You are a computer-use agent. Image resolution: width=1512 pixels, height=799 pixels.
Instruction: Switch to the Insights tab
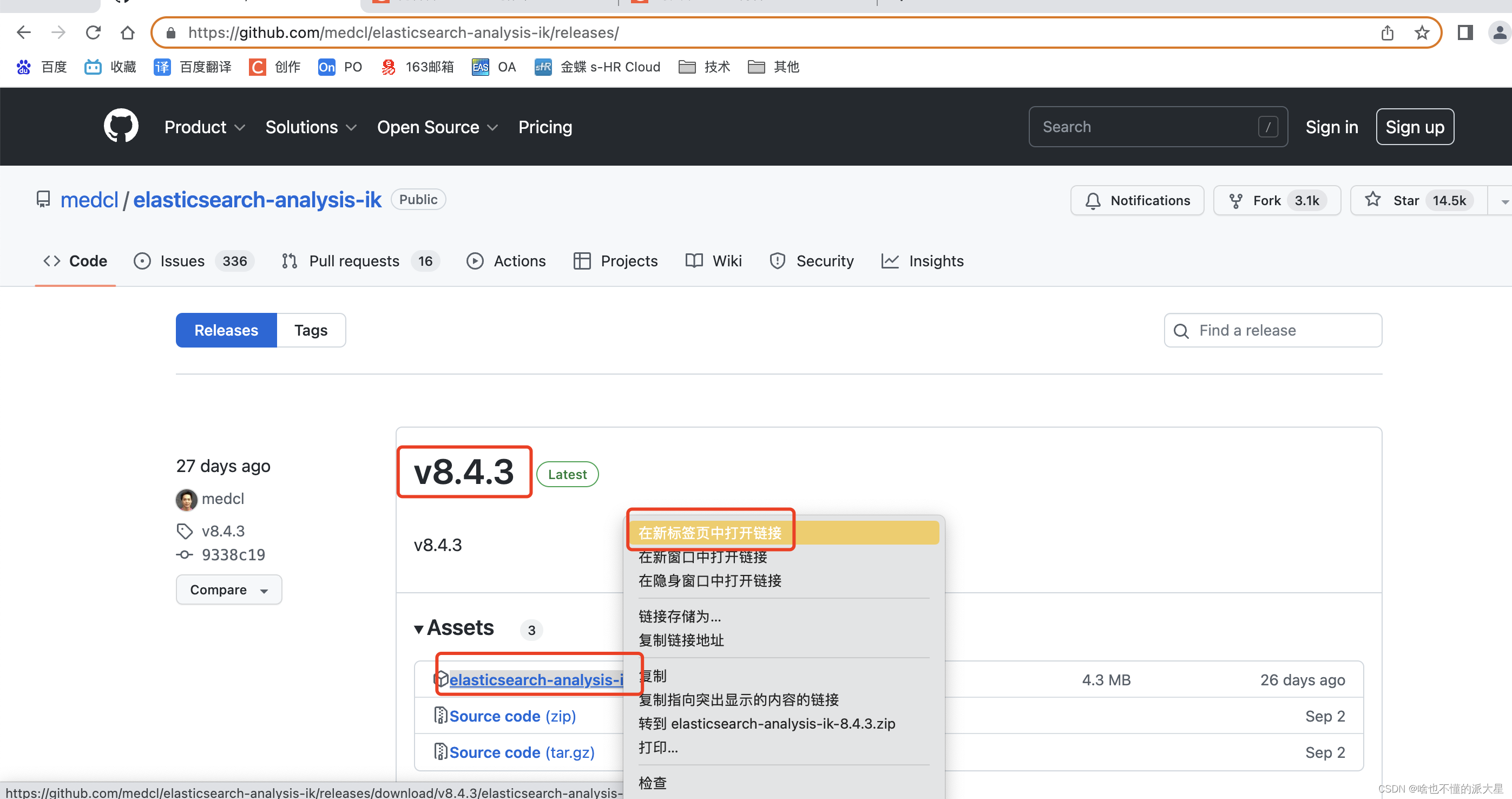922,261
